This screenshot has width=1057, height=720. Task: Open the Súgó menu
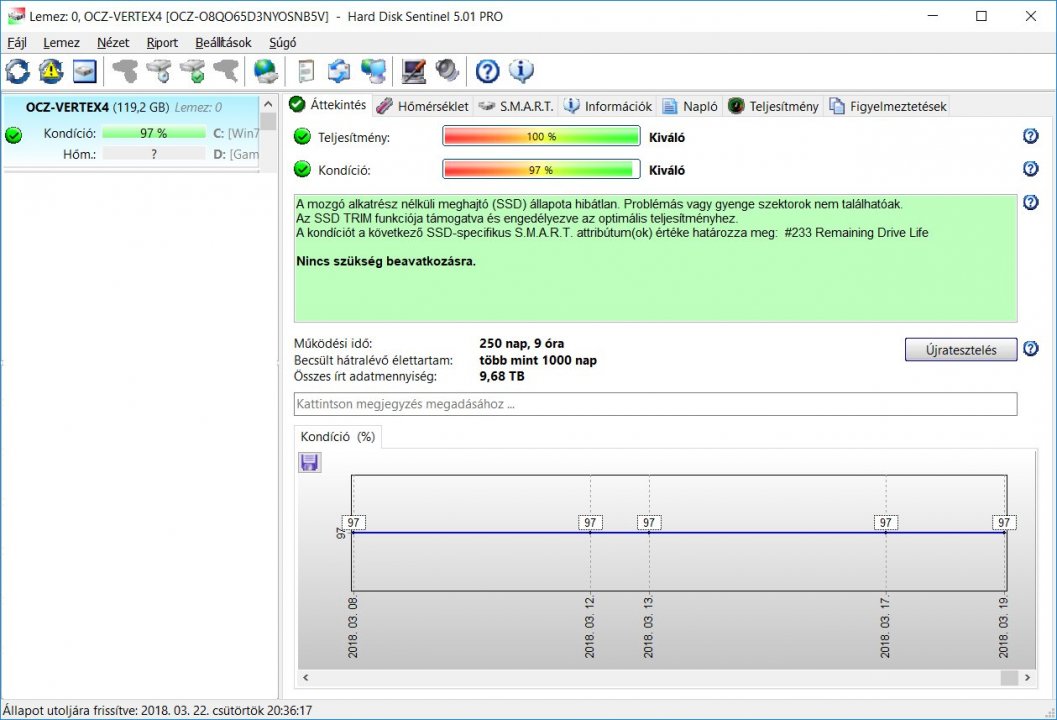[x=282, y=42]
